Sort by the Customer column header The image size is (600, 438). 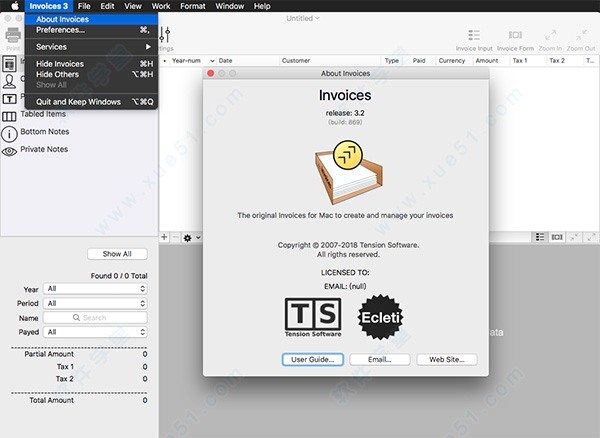(x=330, y=60)
